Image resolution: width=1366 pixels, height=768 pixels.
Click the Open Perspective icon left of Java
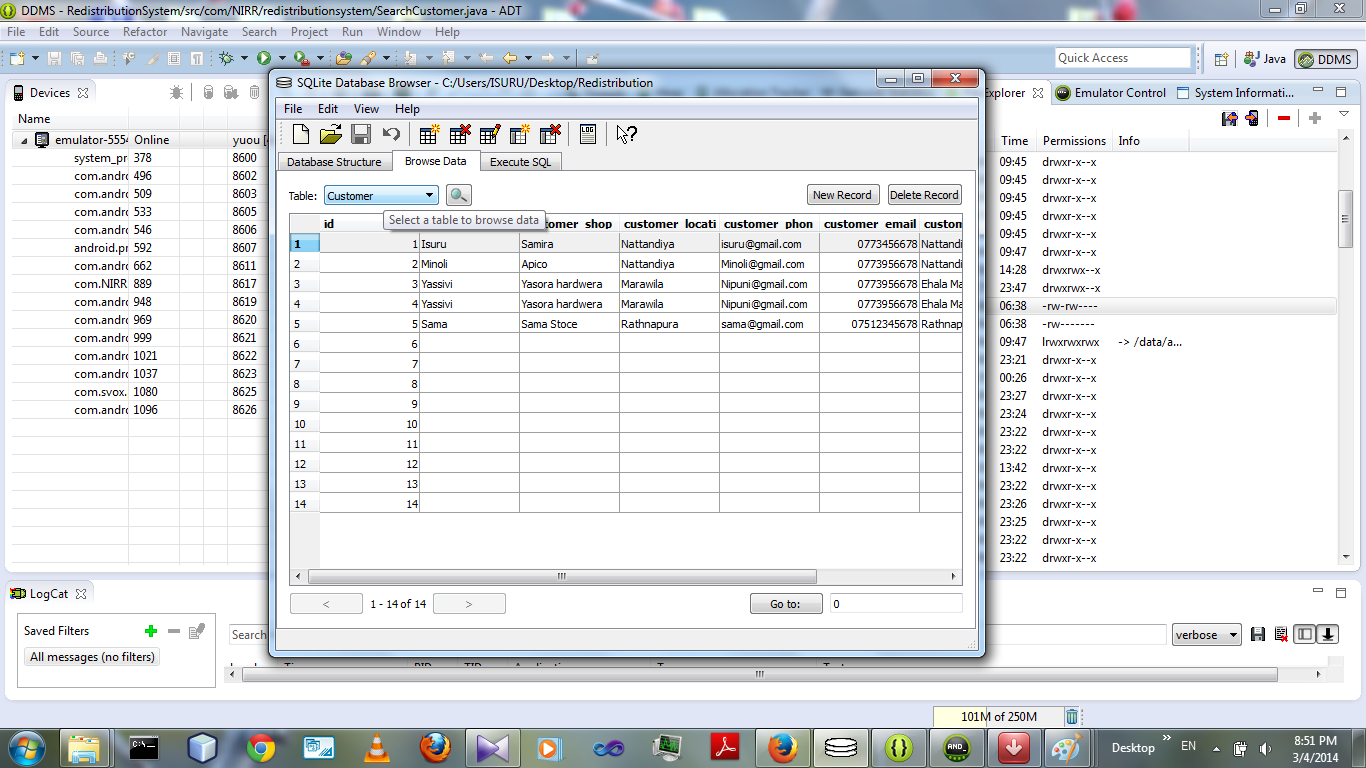[x=1221, y=59]
